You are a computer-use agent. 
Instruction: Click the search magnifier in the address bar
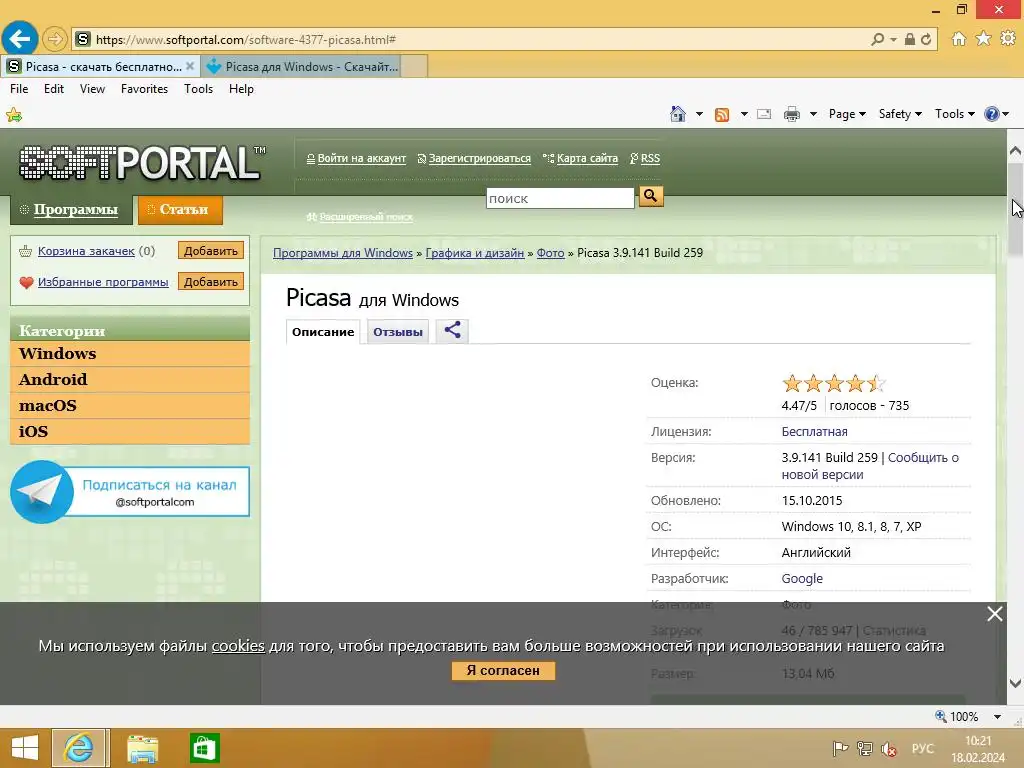coord(878,39)
